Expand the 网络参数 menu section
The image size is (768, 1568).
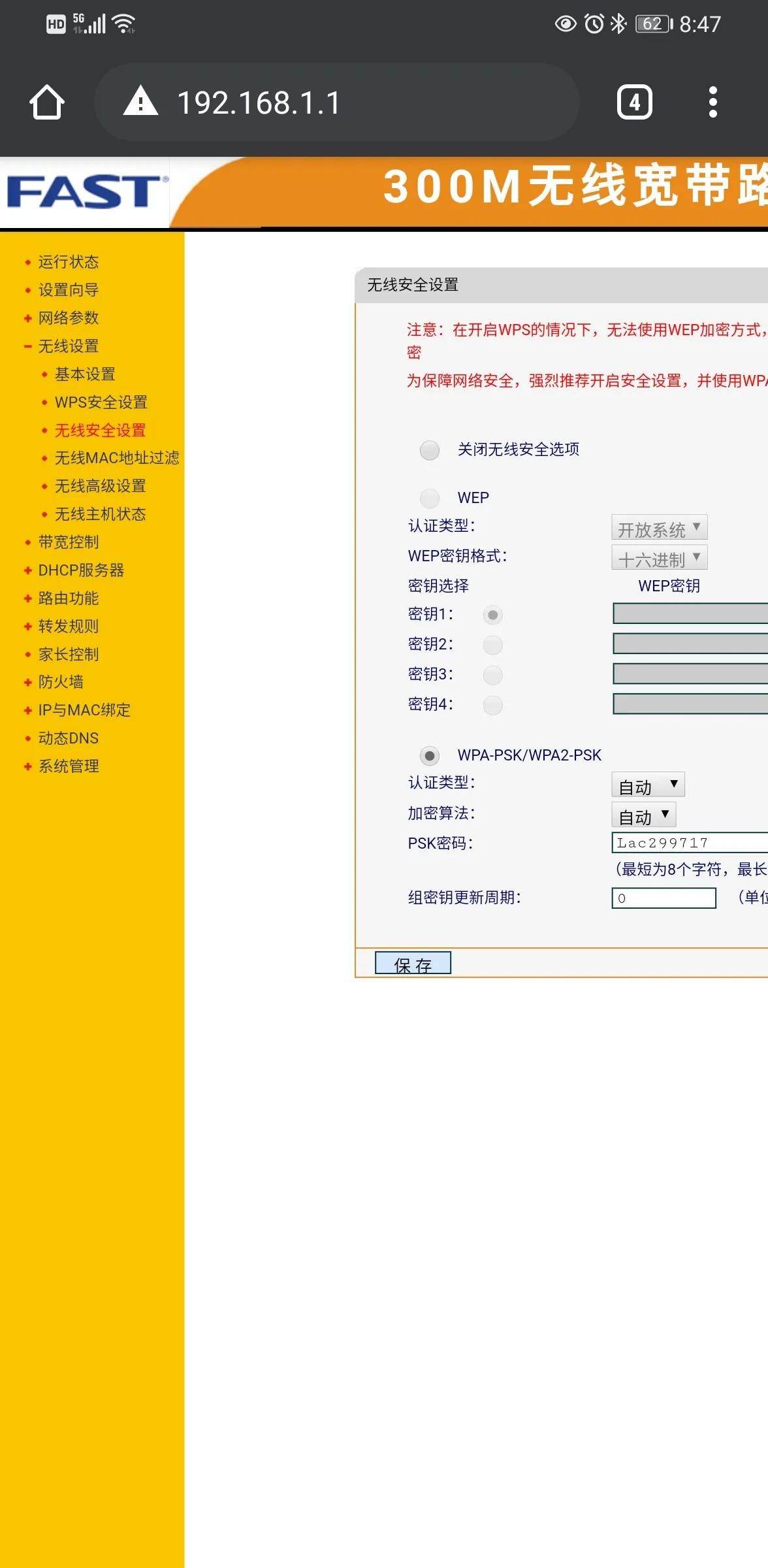click(x=68, y=318)
